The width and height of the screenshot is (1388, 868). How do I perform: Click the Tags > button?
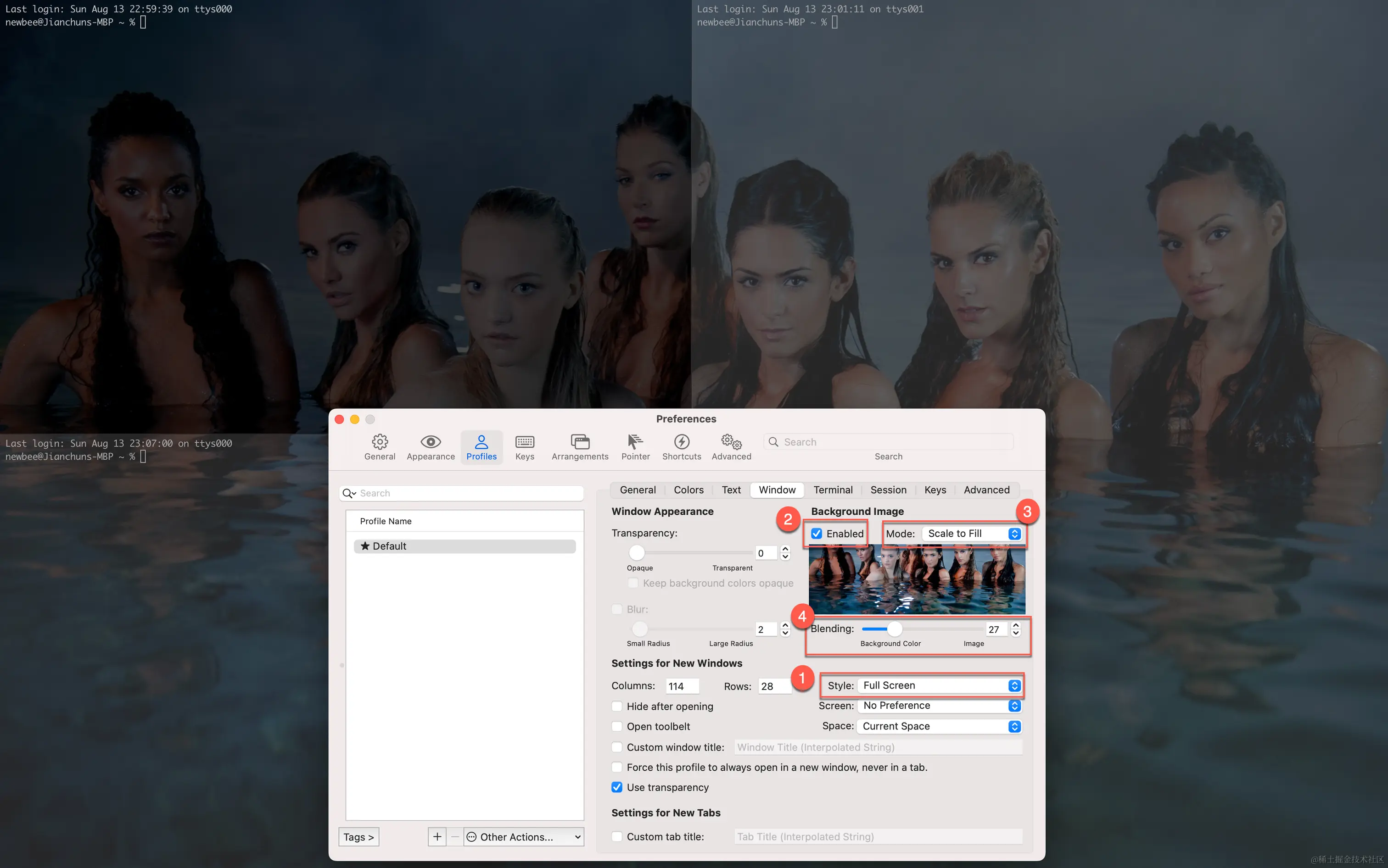[x=358, y=837]
